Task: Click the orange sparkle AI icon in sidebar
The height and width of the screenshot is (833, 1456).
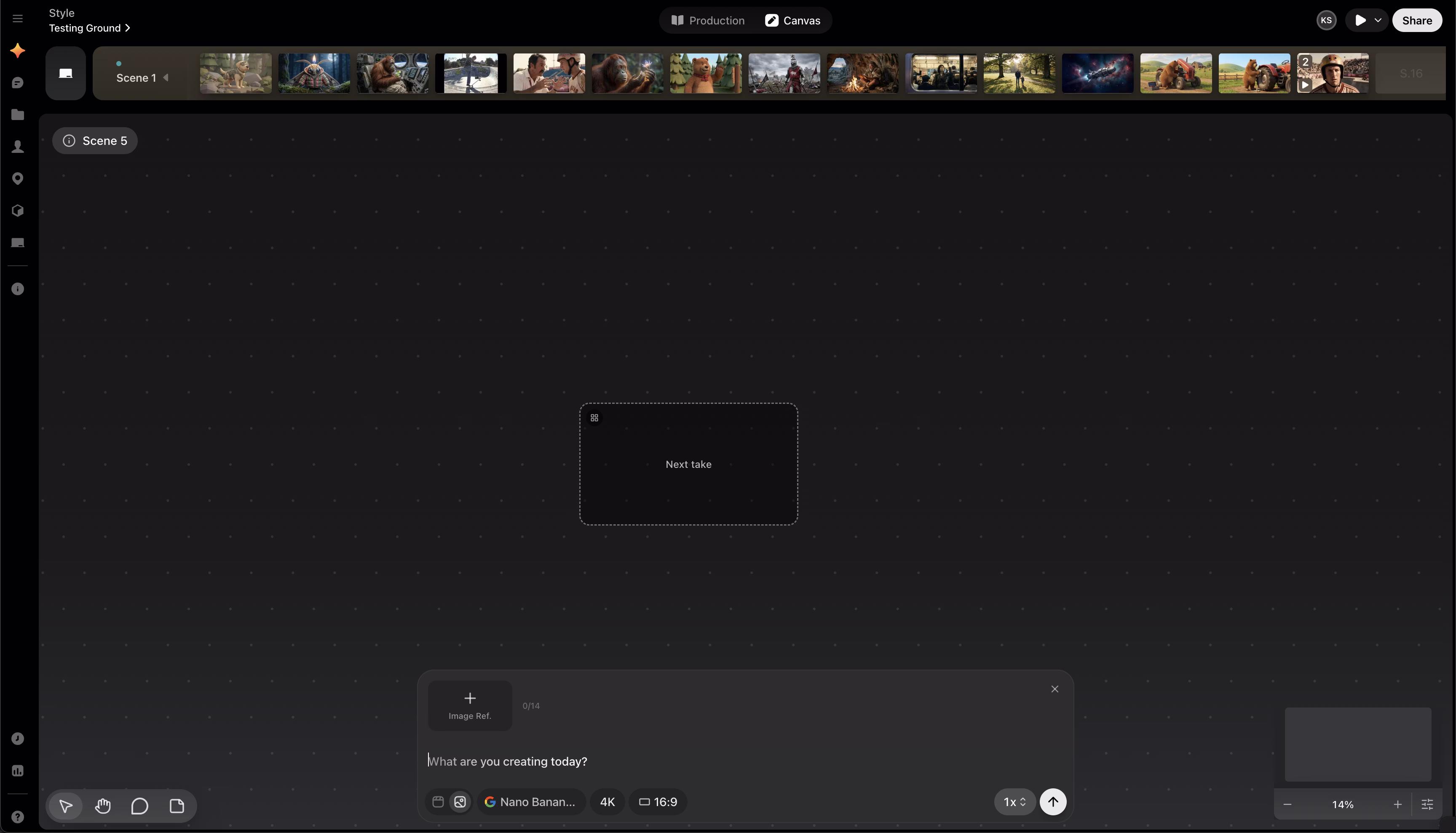Action: (x=18, y=51)
